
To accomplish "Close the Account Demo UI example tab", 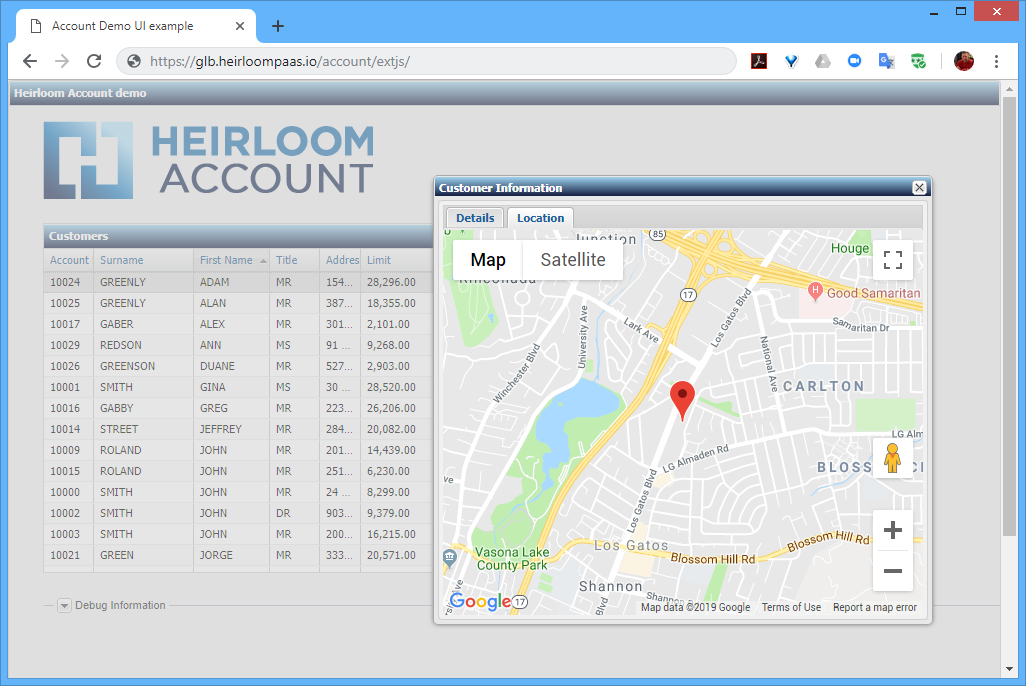I will pos(239,26).
